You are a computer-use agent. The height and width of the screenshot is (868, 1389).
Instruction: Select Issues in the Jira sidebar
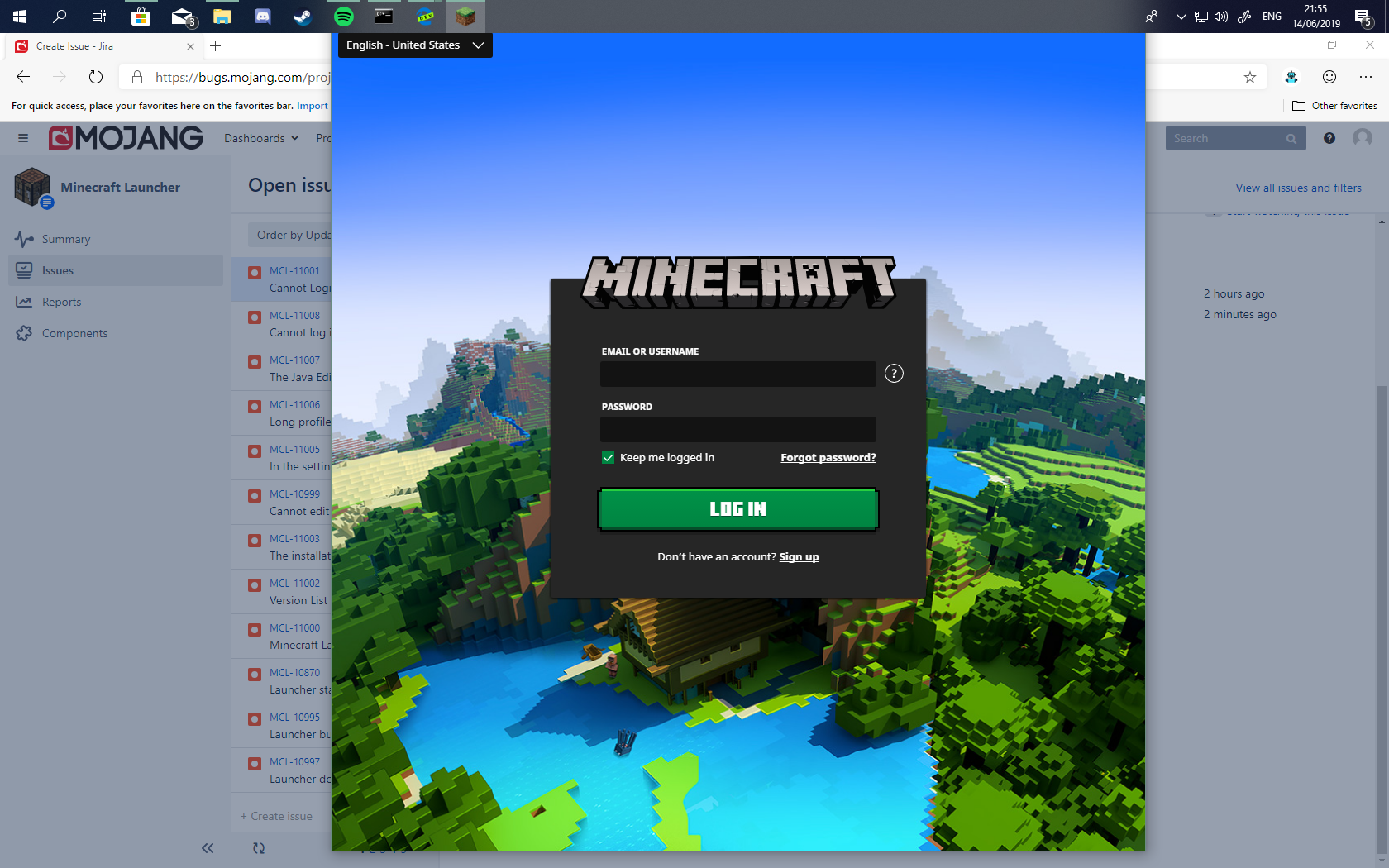[116, 270]
